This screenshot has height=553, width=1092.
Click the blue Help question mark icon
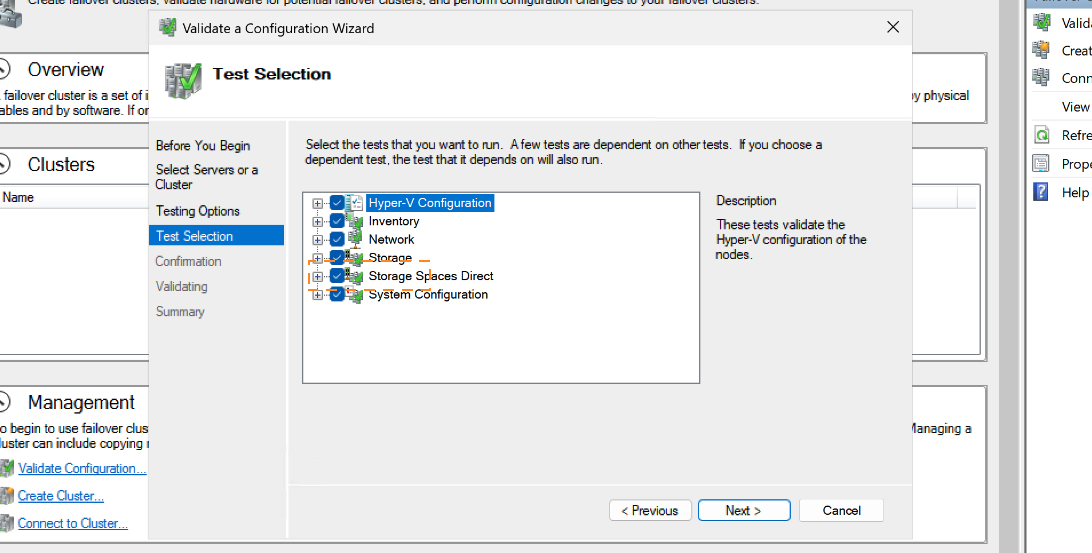1042,192
